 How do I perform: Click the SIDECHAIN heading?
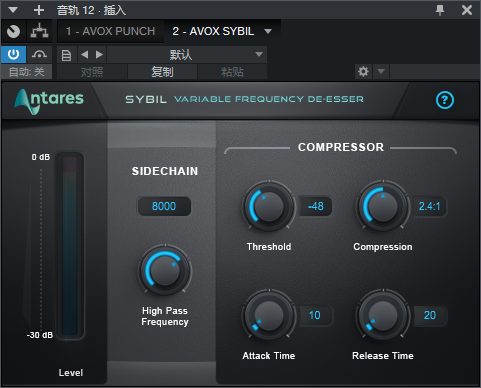click(x=165, y=171)
